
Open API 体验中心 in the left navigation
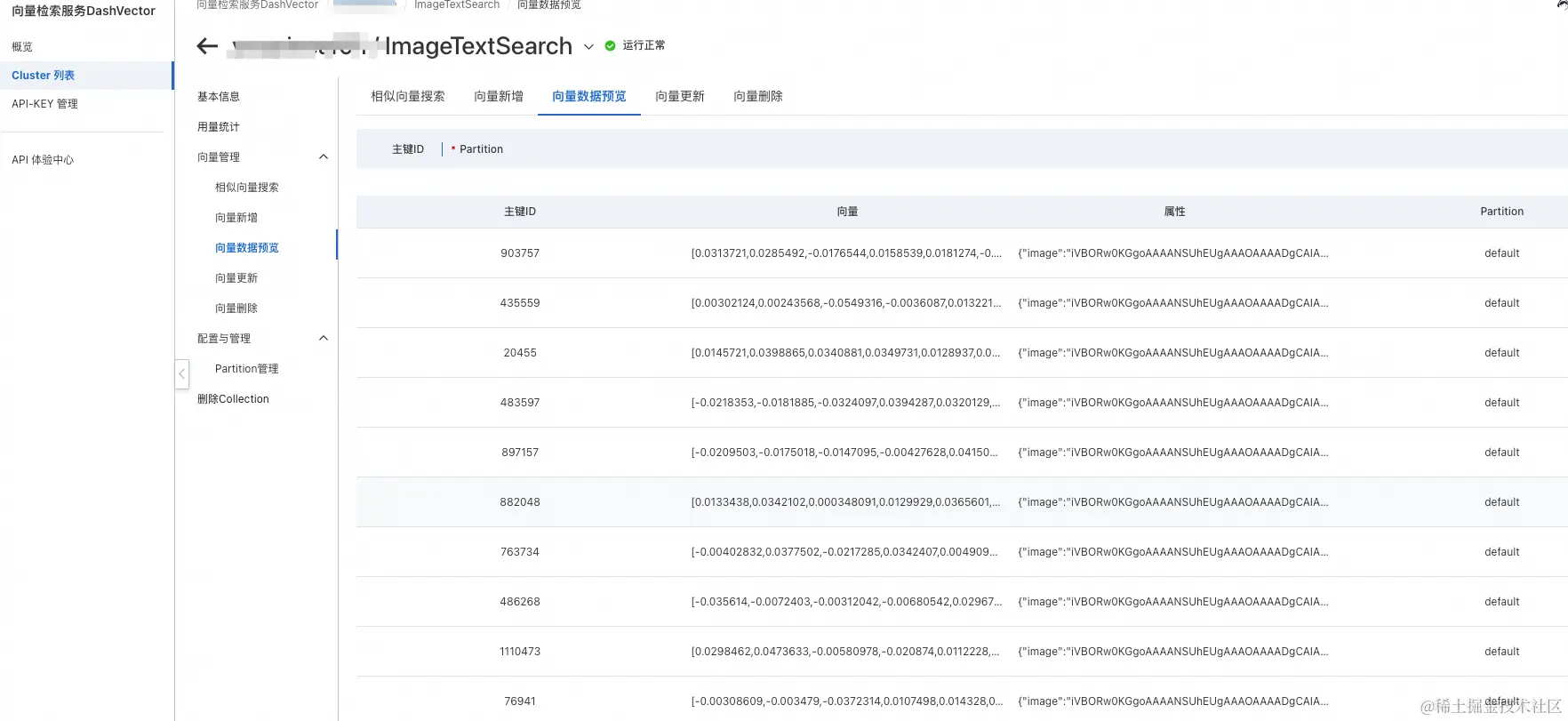[43, 160]
